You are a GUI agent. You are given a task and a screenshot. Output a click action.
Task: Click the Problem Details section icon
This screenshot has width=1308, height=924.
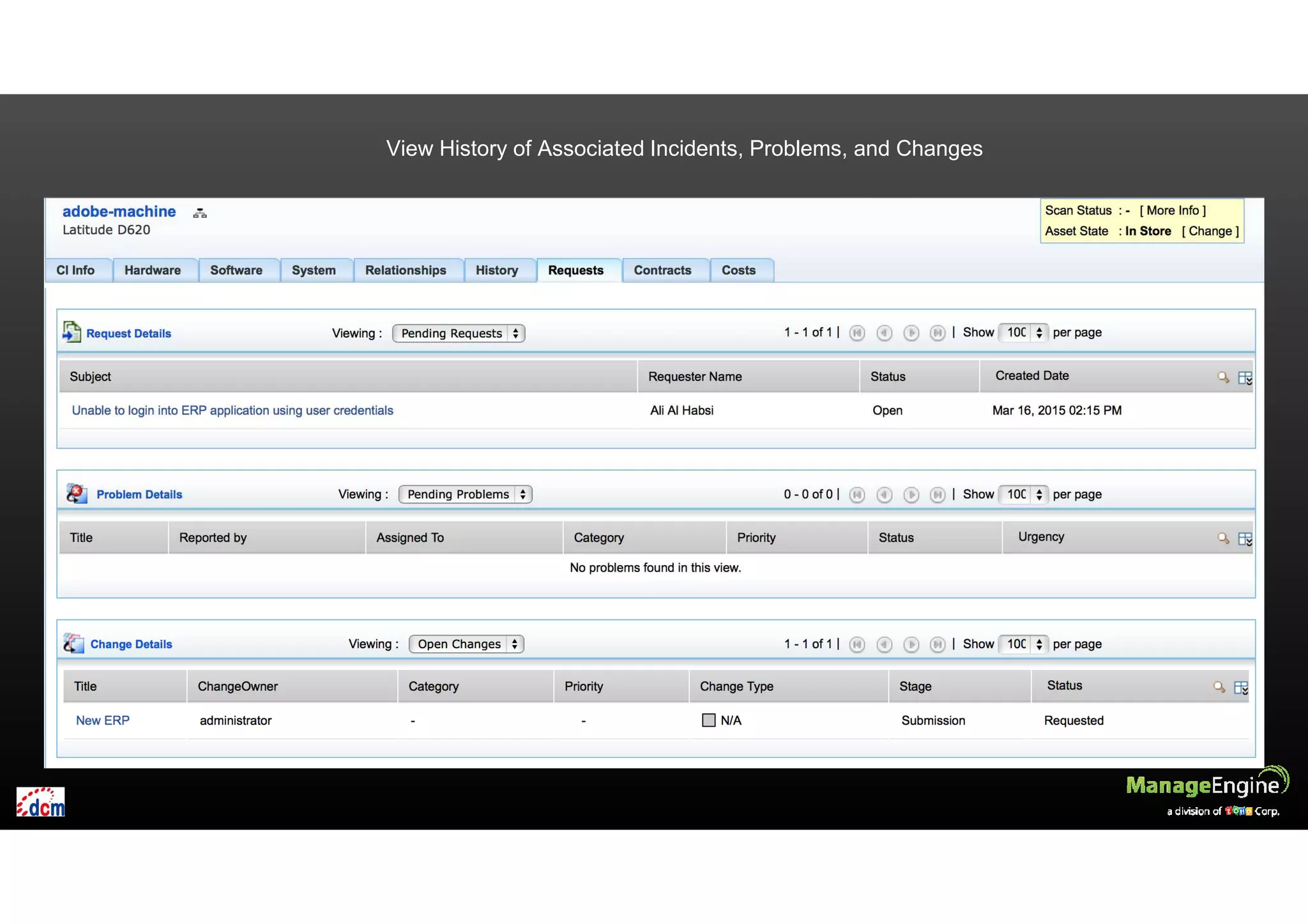point(77,494)
